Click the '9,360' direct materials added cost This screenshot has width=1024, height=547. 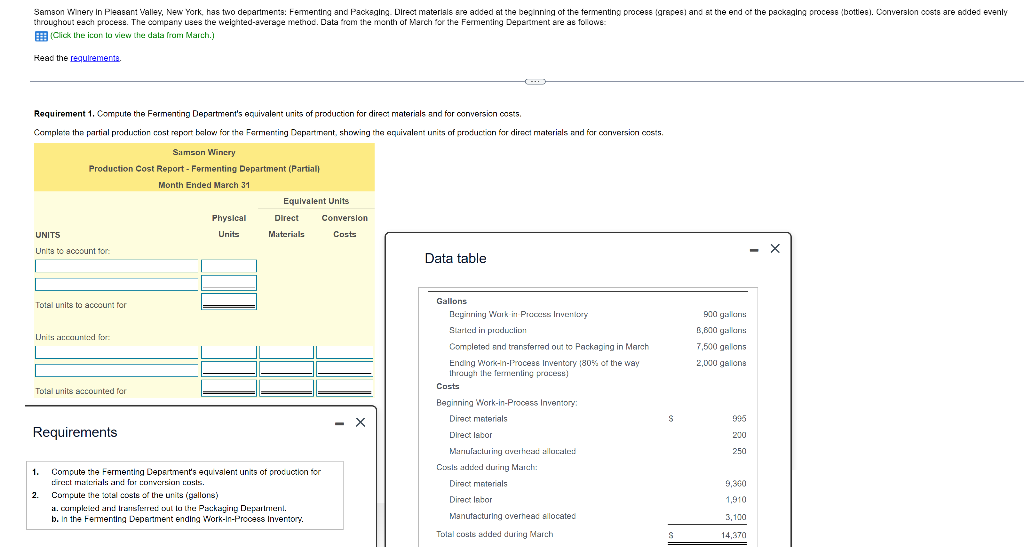(x=735, y=484)
